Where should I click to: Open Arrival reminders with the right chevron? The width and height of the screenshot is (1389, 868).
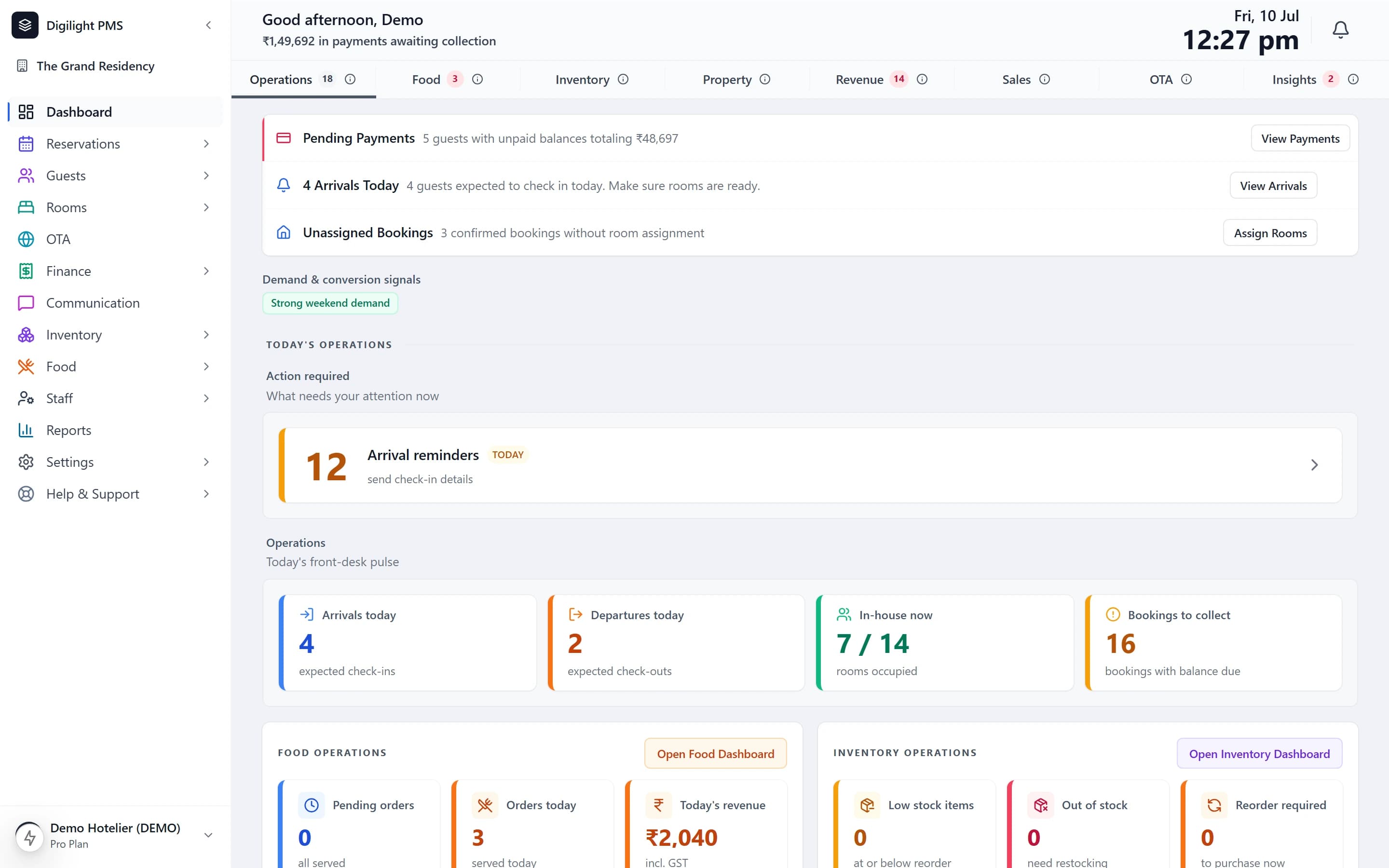[1314, 465]
